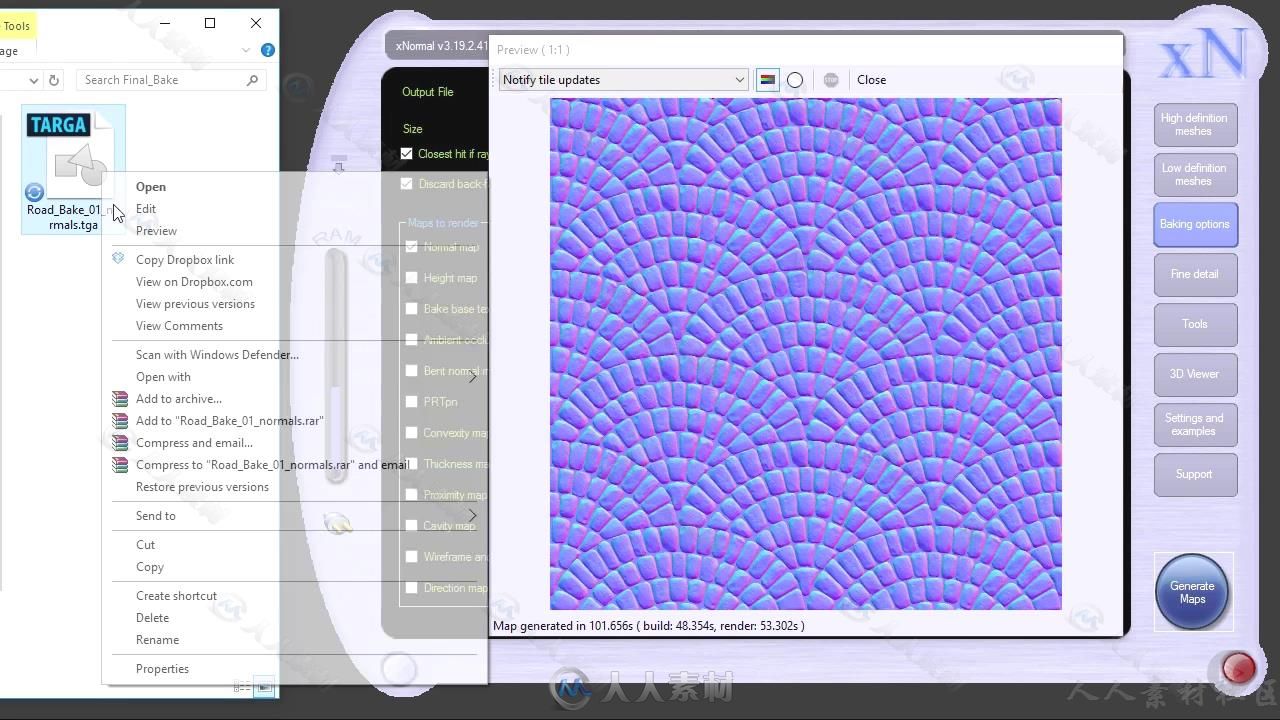The width and height of the screenshot is (1280, 720).
Task: Select Copy Dropbox link menu item
Action: pyautogui.click(x=185, y=260)
